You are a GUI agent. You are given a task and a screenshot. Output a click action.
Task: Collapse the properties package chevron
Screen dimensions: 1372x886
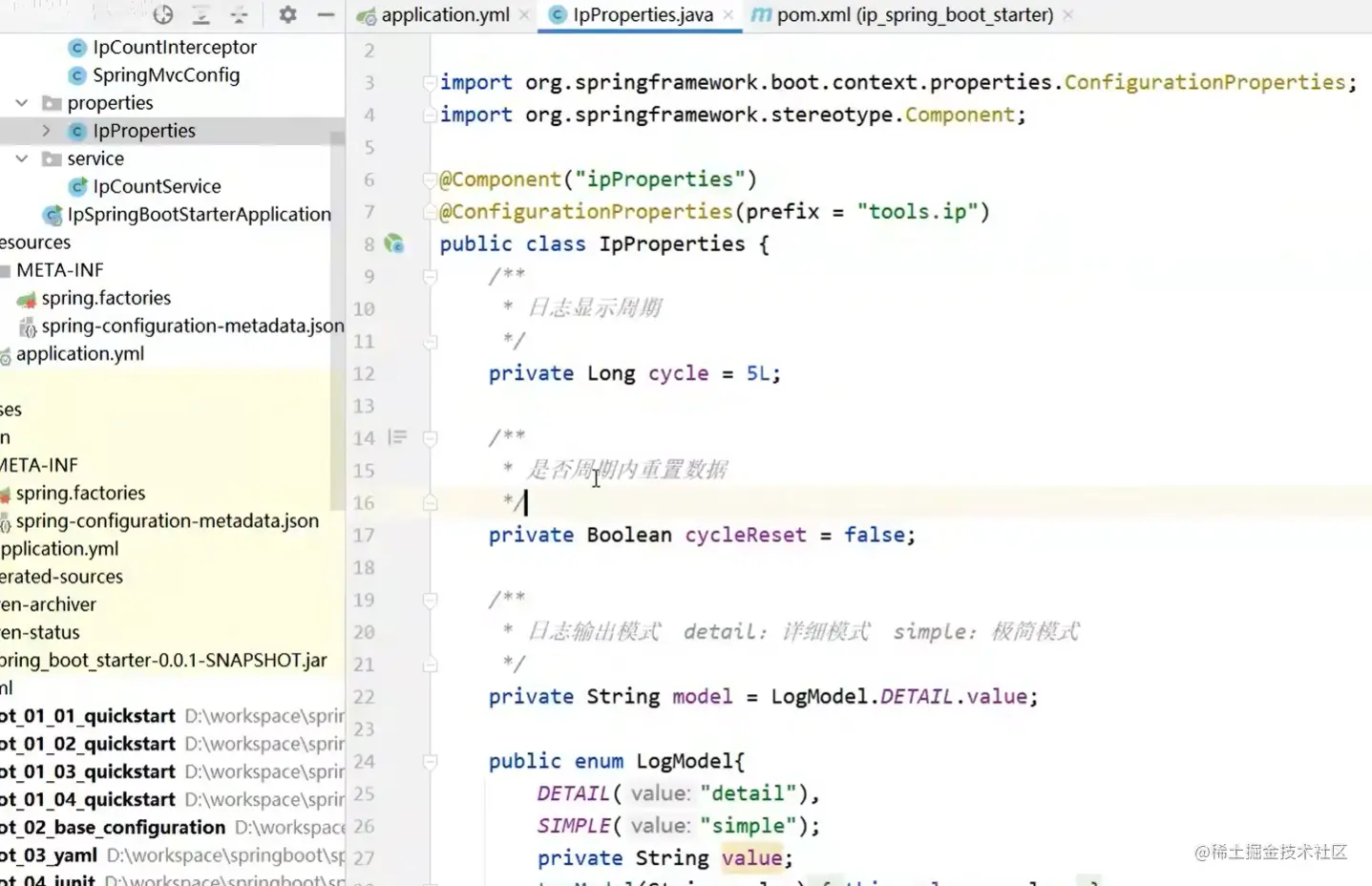(x=22, y=103)
